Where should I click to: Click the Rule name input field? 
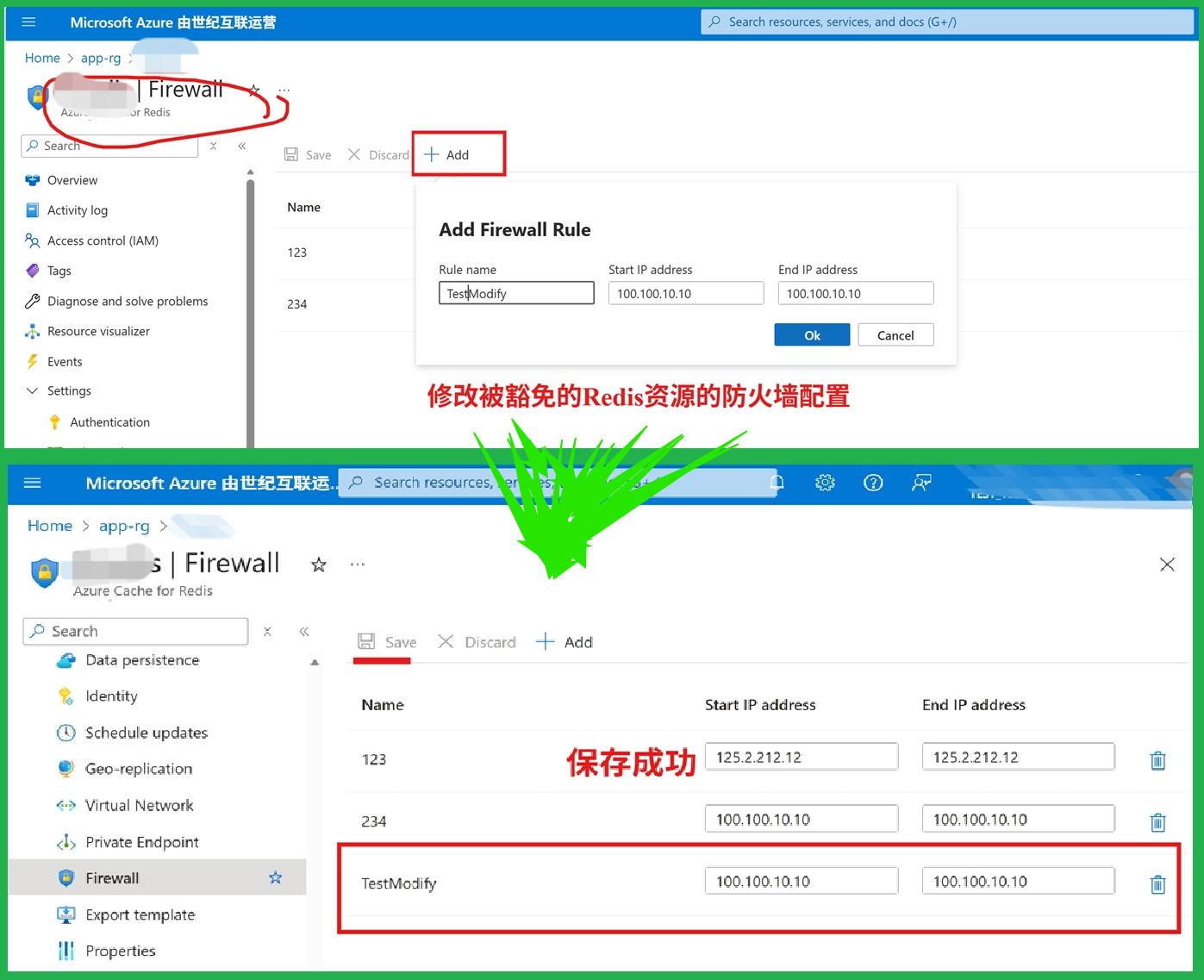515,294
